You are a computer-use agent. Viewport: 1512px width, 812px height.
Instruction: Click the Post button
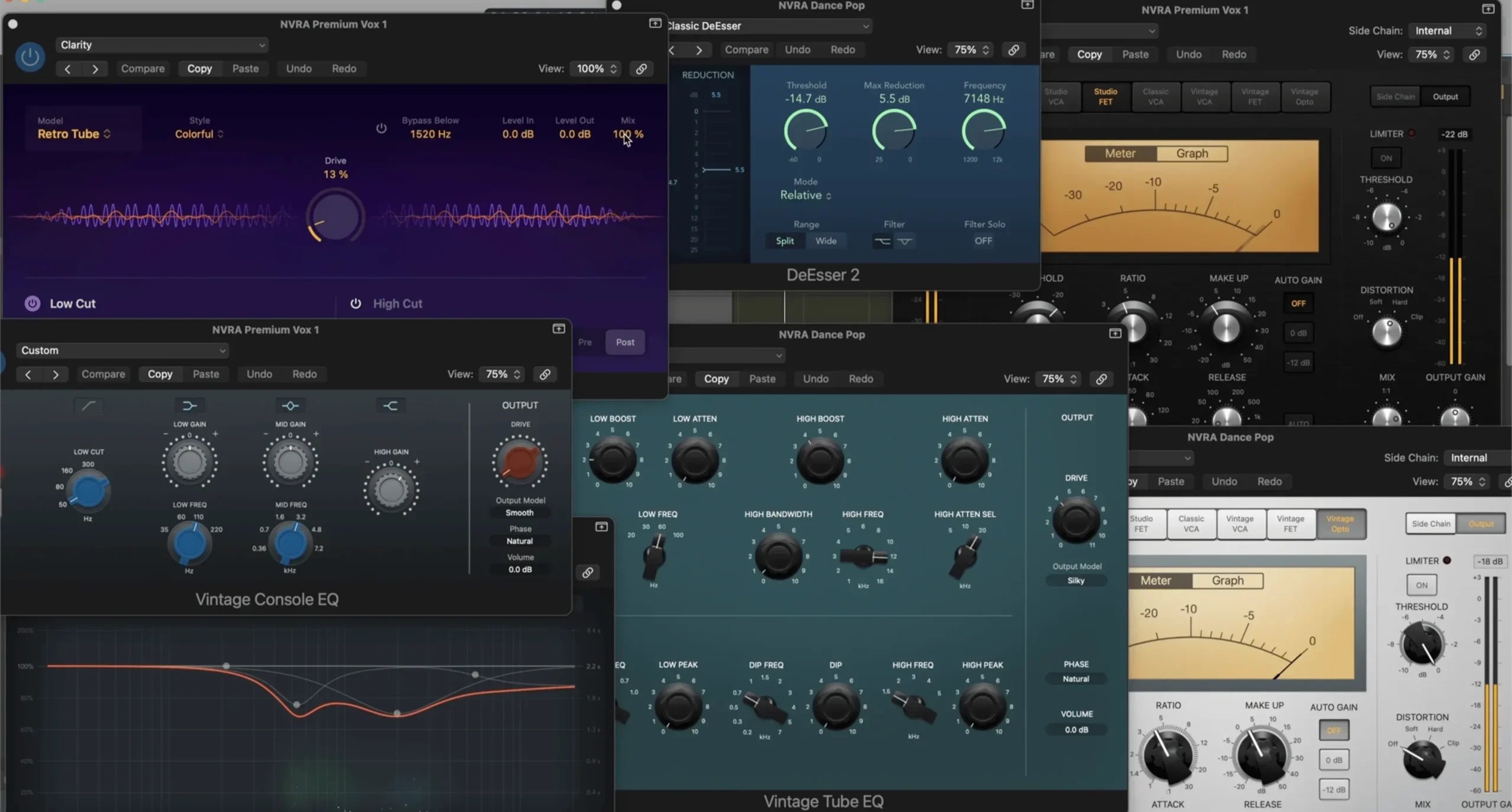click(624, 342)
